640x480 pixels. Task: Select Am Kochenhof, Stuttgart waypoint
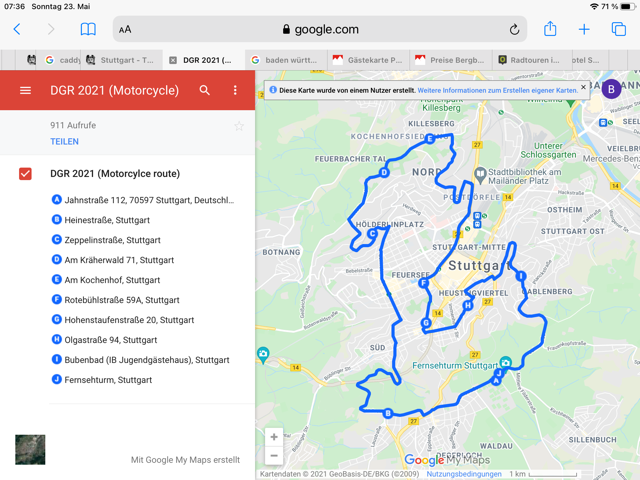point(106,280)
